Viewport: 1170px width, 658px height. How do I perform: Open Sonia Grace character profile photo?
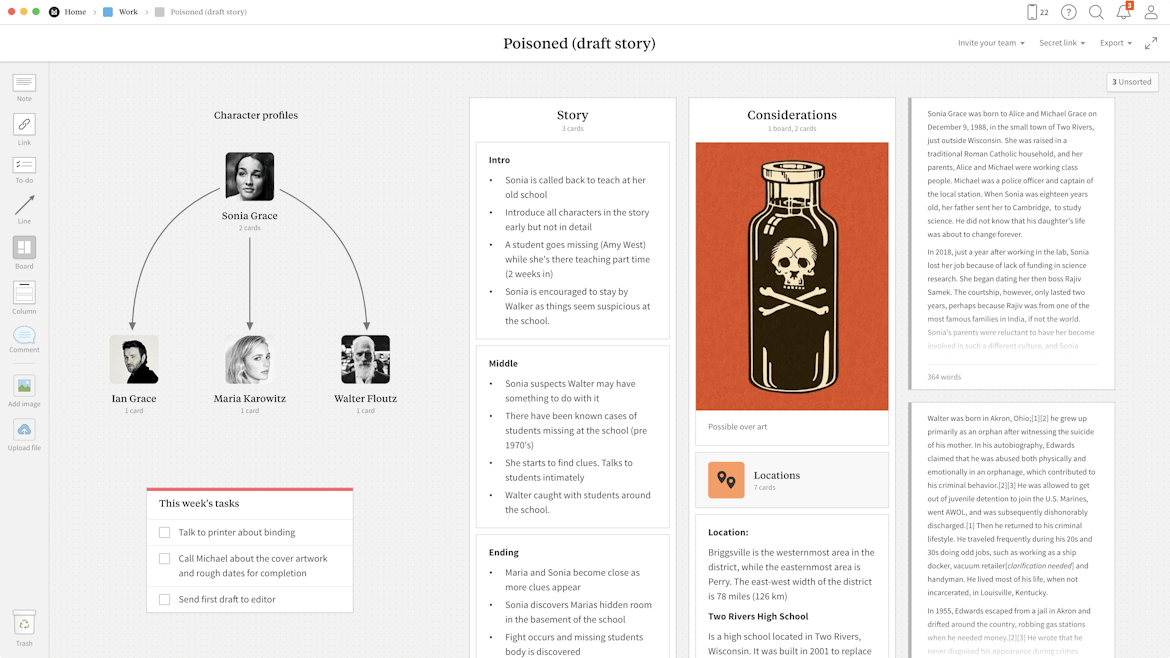(249, 177)
